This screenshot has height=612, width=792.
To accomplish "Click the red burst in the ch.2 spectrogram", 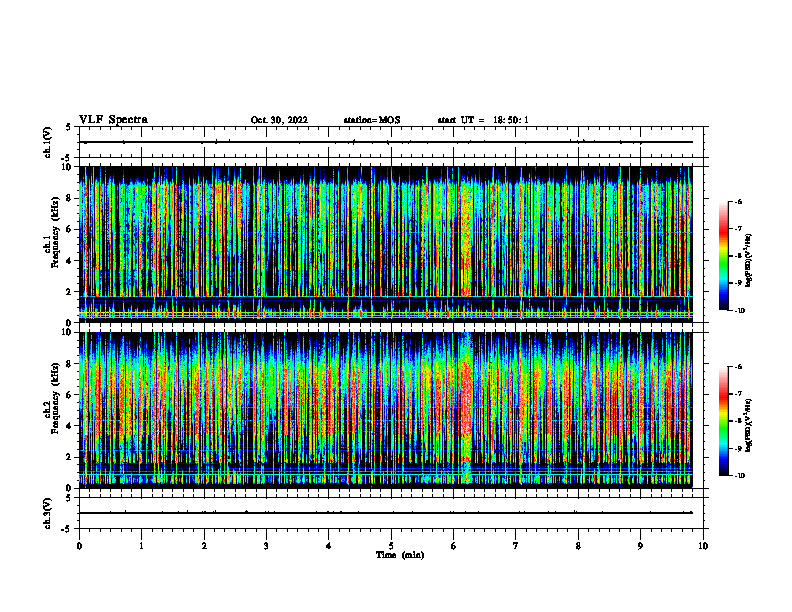I will click(x=466, y=399).
